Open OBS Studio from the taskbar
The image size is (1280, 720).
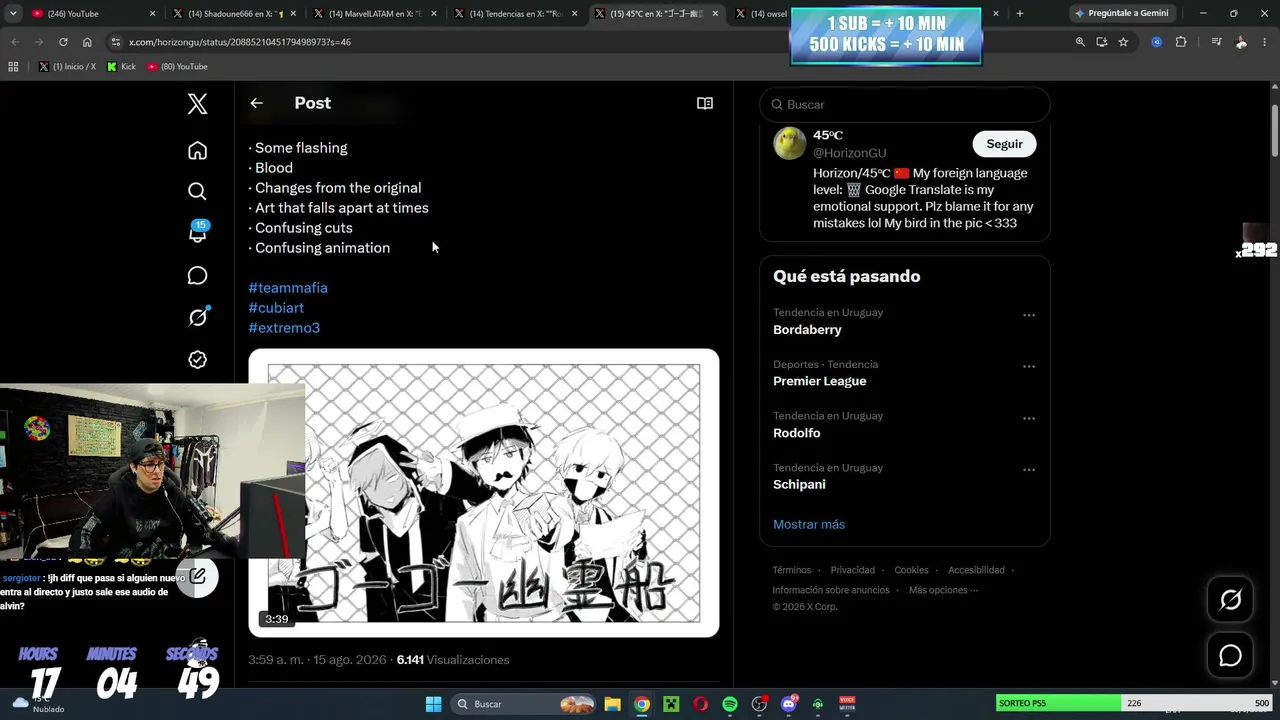[x=759, y=704]
